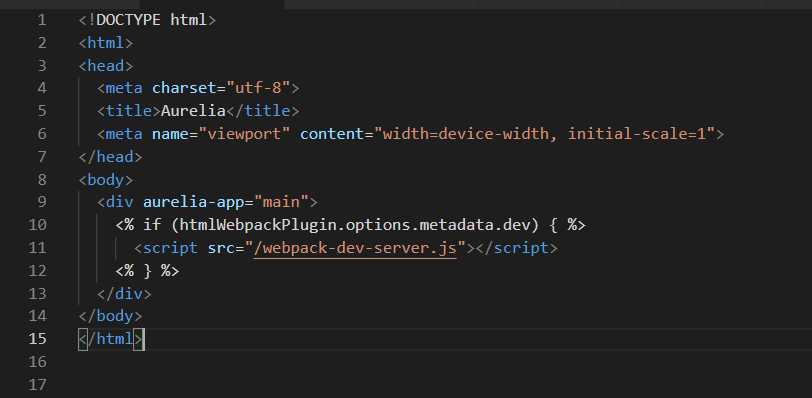Click the closing </body> tag
812x398 pixels.
pos(110,316)
